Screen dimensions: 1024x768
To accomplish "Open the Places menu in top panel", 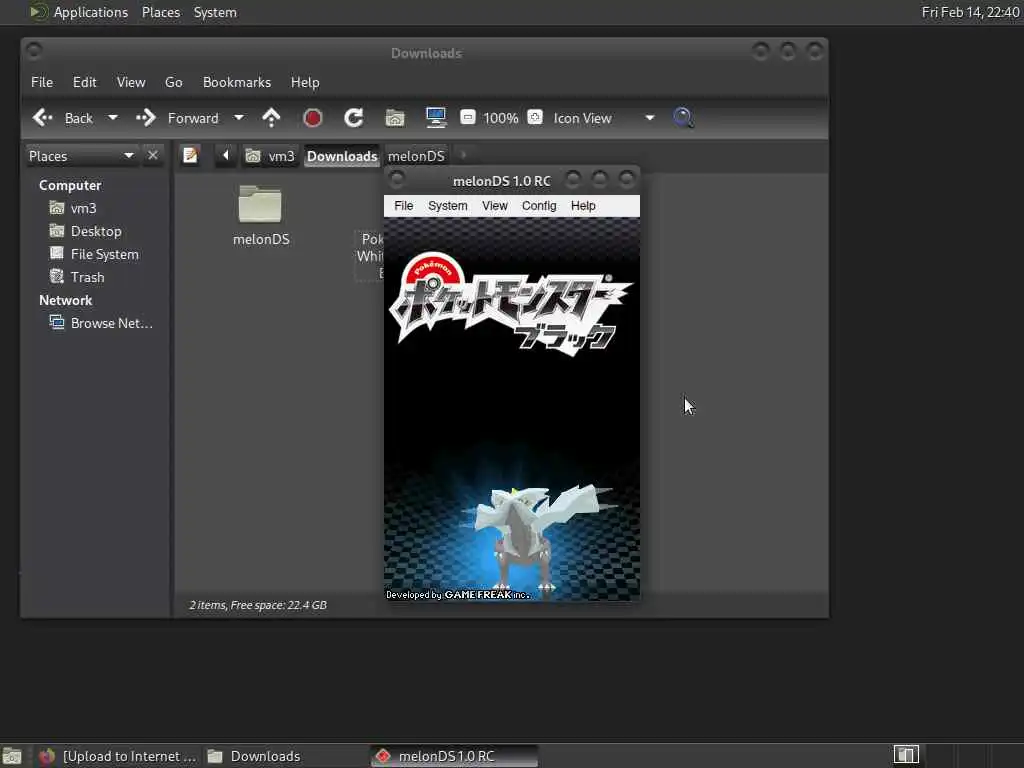I will coord(161,12).
